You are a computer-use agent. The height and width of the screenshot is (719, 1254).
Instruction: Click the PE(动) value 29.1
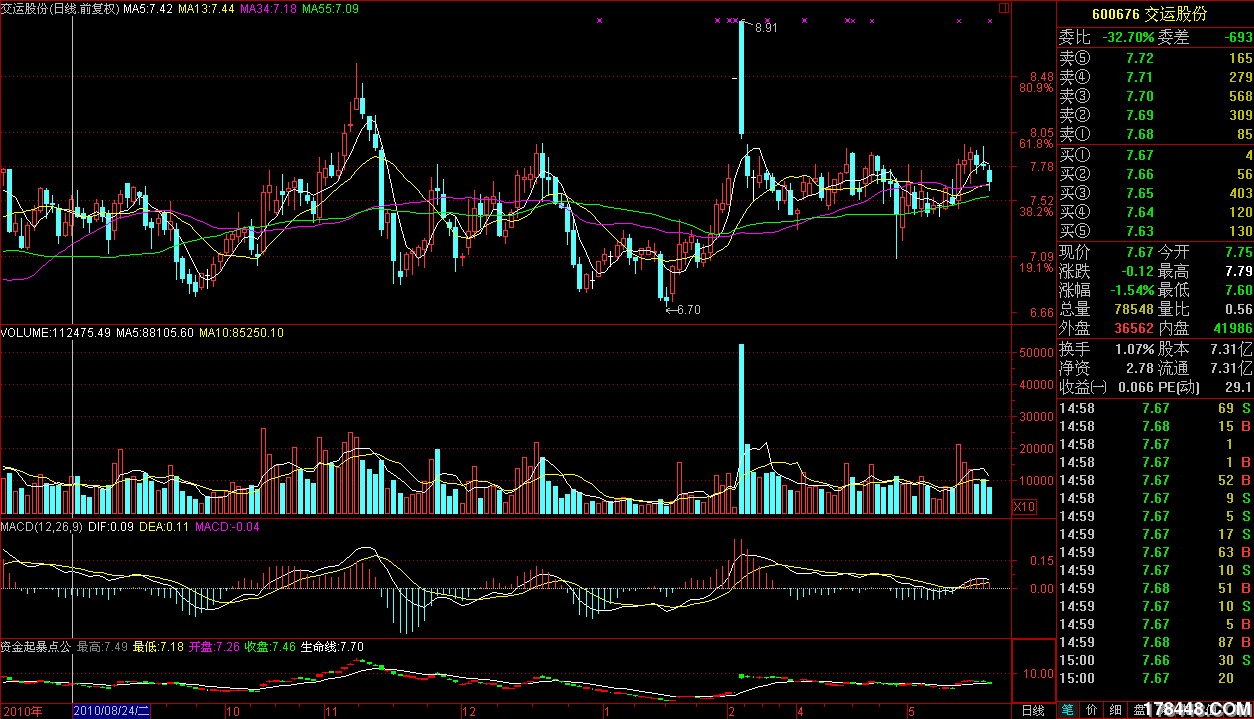click(x=1239, y=388)
